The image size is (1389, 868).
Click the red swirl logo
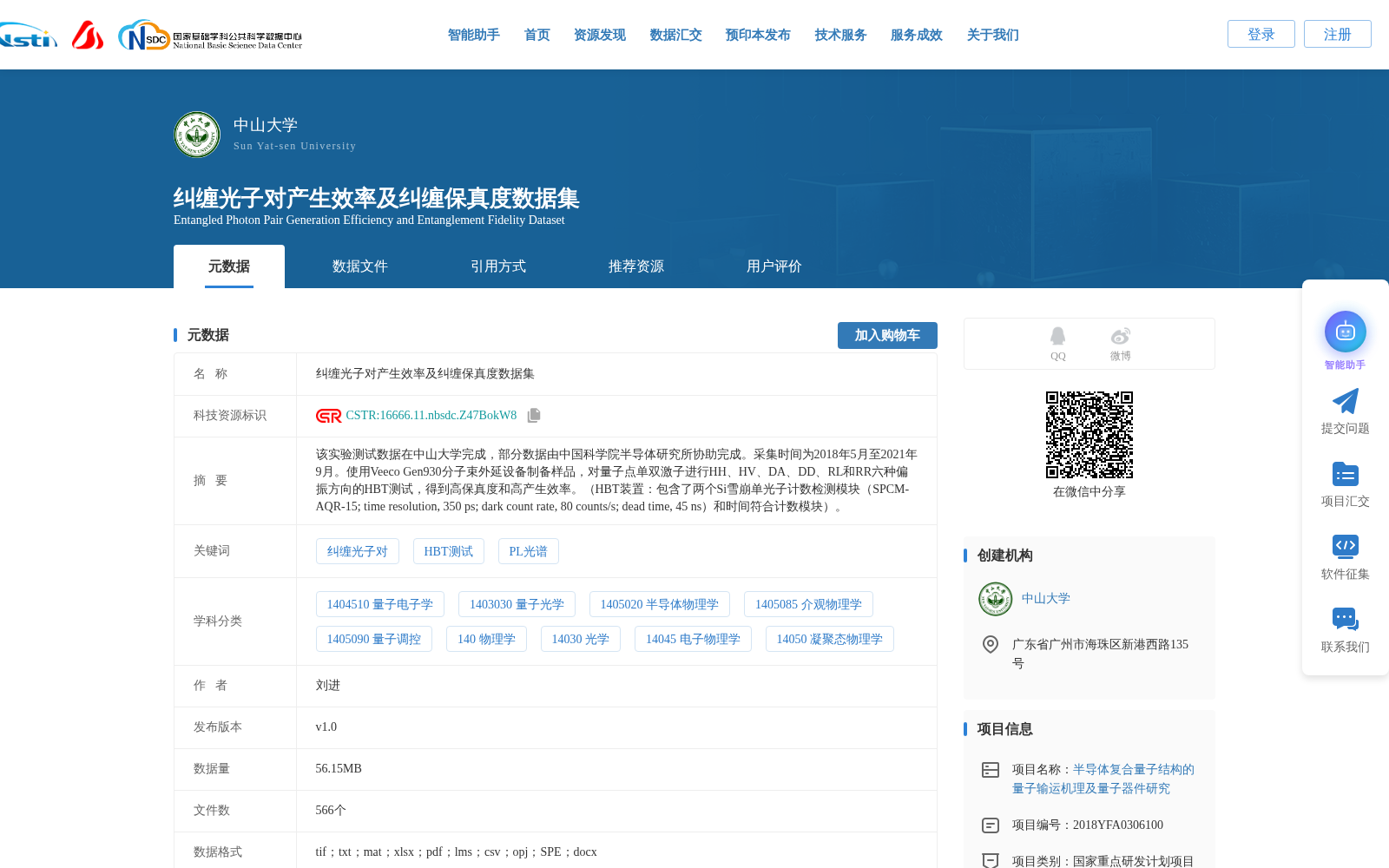[x=88, y=35]
